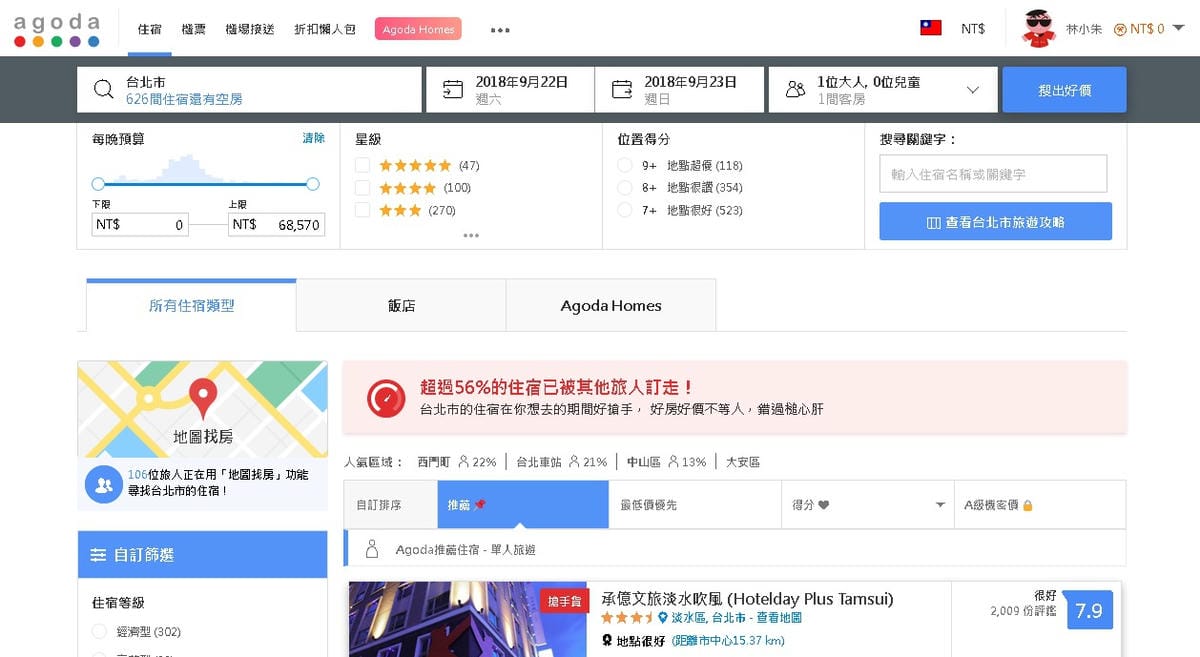
Task: Click the medal icon beside 地點很好
Action: click(607, 641)
